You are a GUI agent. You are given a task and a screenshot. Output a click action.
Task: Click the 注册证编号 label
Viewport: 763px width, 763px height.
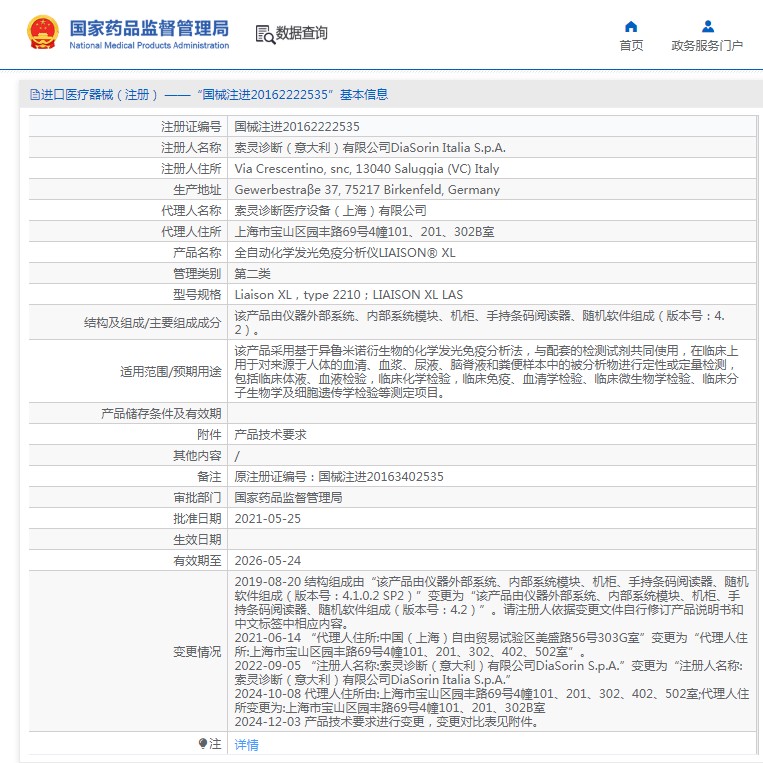[191, 127]
